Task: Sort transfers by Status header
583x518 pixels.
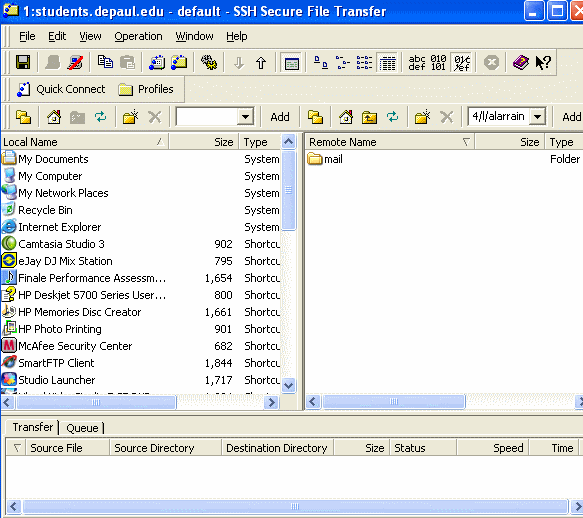Action: tap(423, 448)
